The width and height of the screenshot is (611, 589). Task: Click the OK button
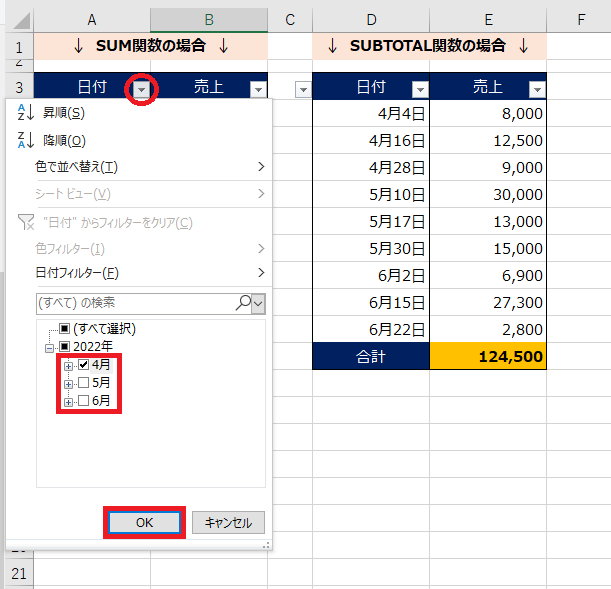click(x=144, y=523)
